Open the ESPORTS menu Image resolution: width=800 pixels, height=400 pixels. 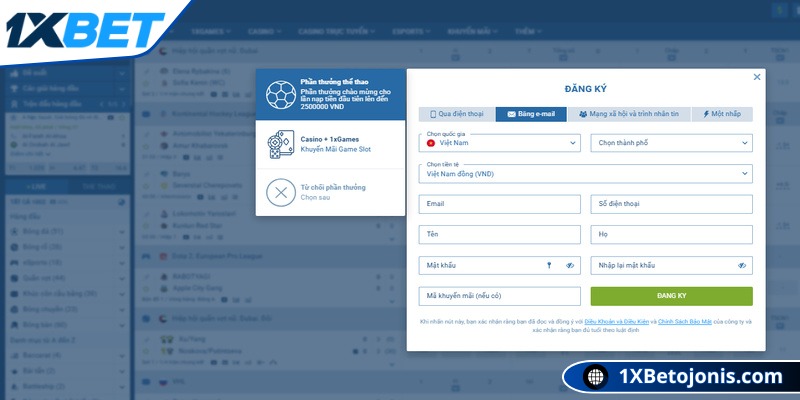412,32
